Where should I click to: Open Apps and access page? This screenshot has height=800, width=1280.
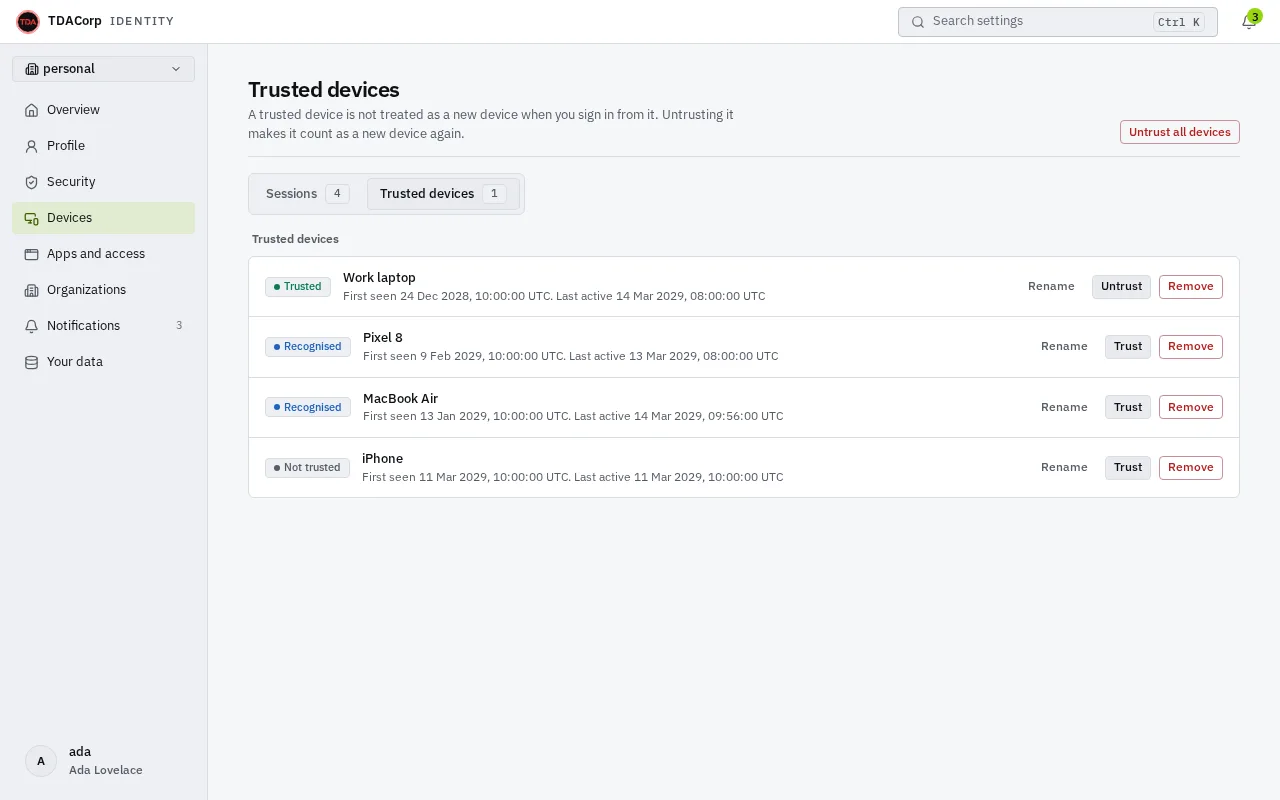pyautogui.click(x=104, y=254)
